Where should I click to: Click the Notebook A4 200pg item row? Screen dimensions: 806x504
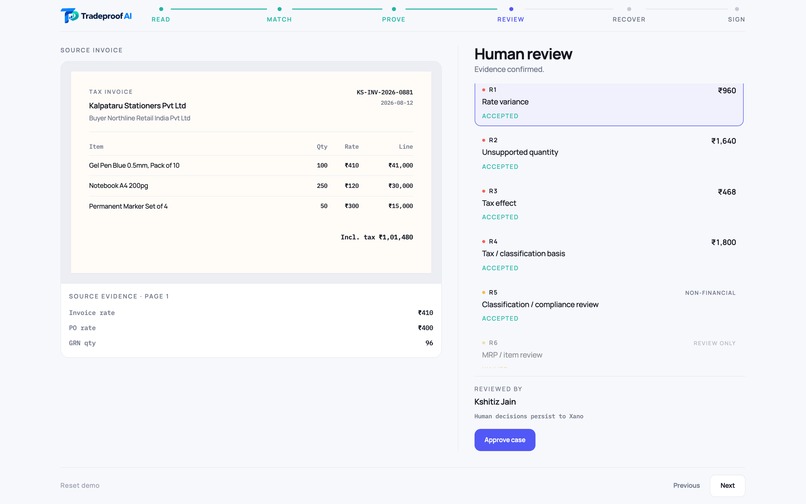[x=251, y=186]
